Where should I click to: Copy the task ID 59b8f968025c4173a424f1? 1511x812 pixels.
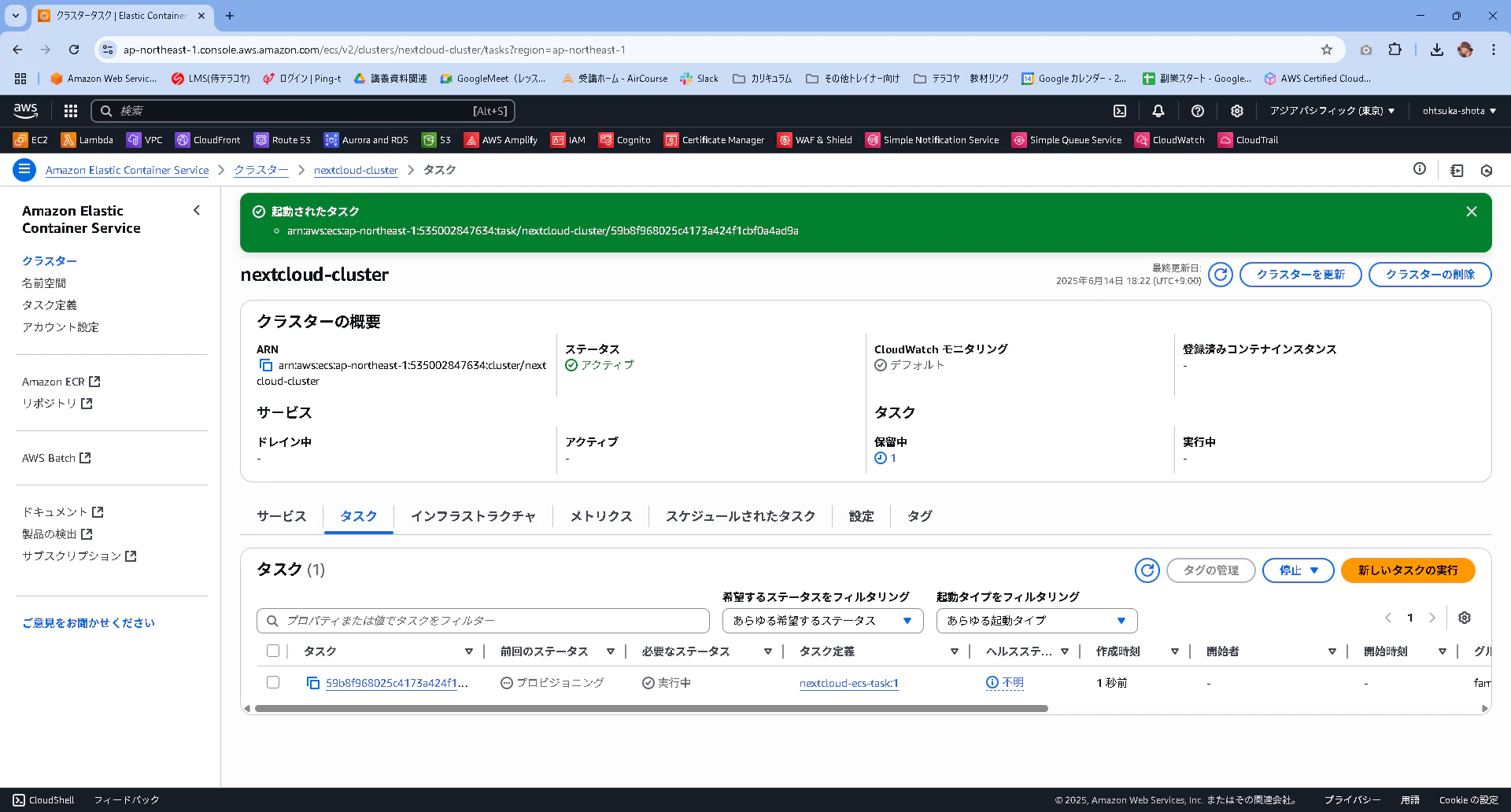pyautogui.click(x=313, y=683)
